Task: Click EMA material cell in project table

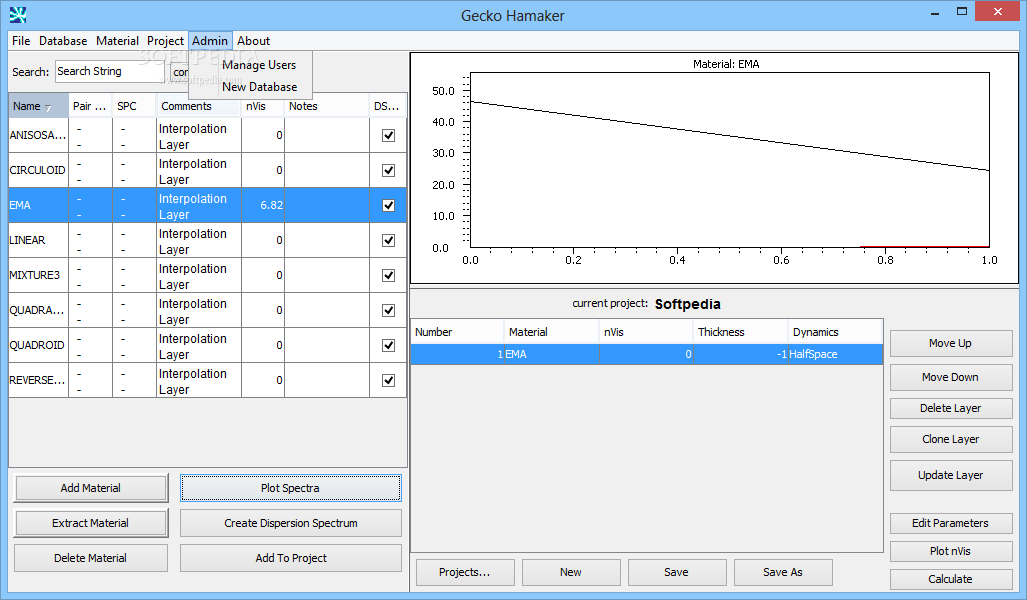Action: 551,354
